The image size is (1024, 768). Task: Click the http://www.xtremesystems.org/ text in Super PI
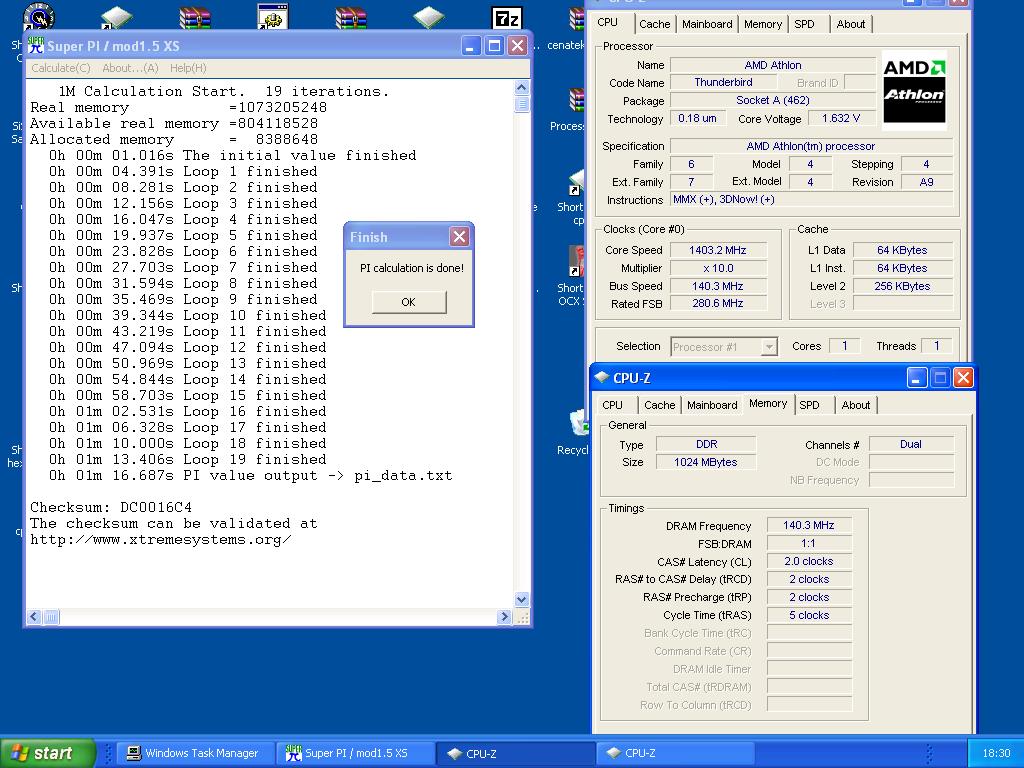161,539
